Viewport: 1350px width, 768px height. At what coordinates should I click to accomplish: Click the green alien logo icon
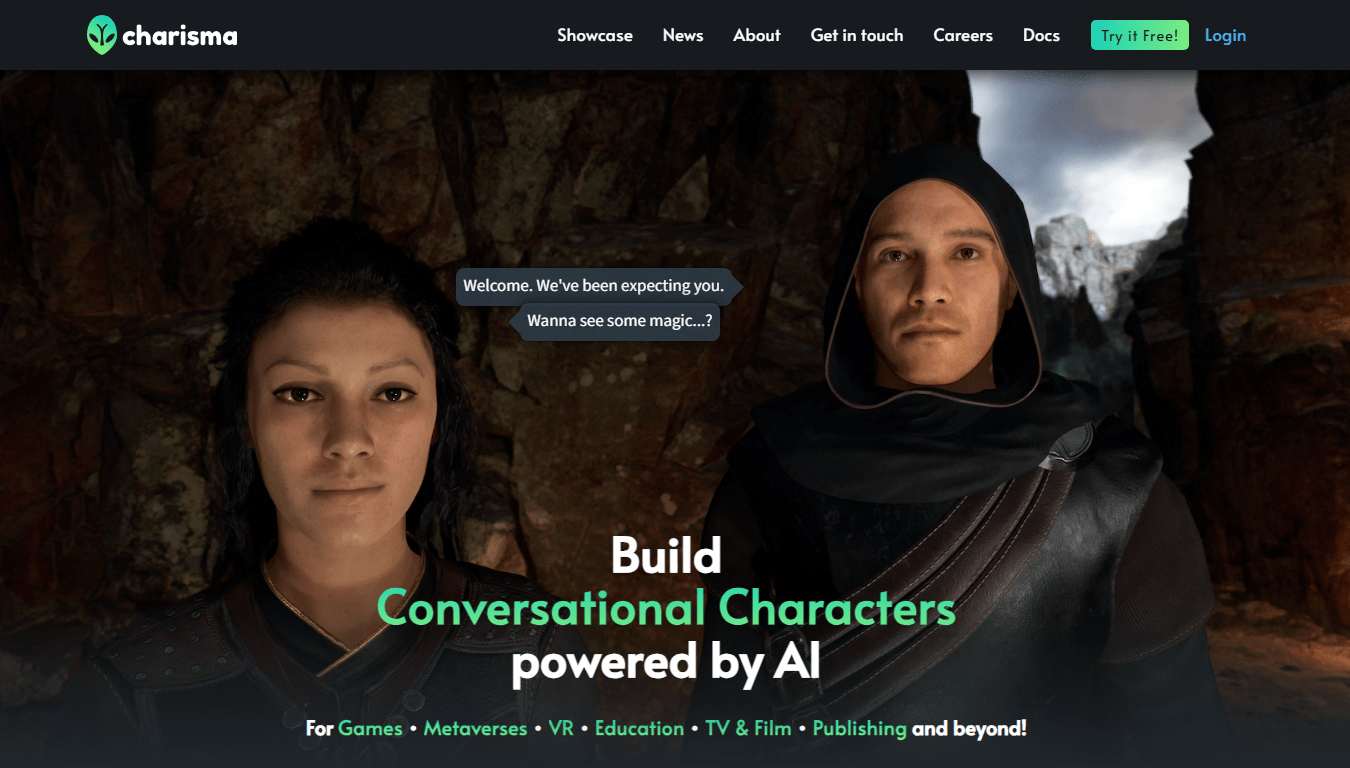coord(102,35)
